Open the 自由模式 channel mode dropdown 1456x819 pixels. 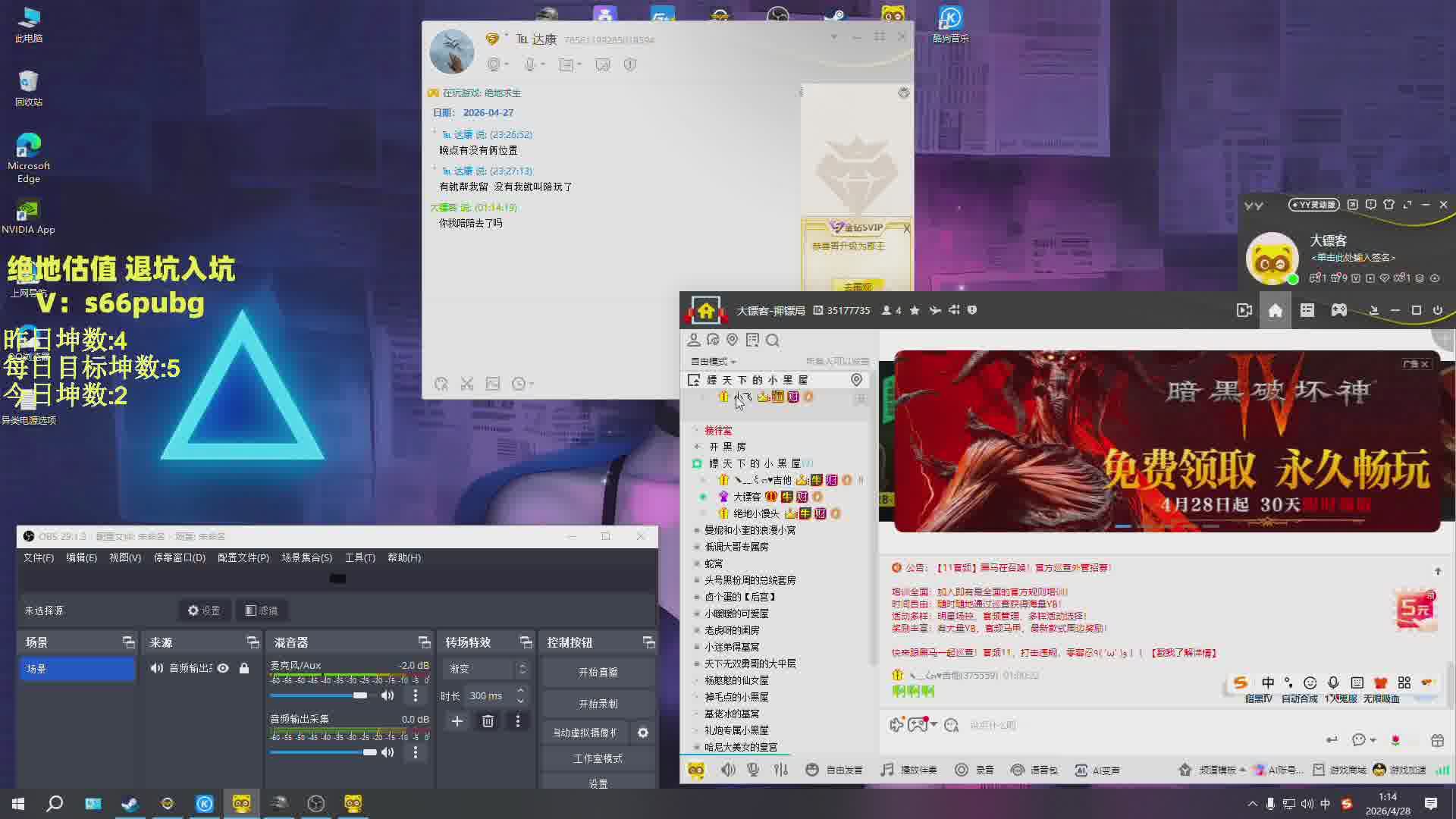pos(713,362)
